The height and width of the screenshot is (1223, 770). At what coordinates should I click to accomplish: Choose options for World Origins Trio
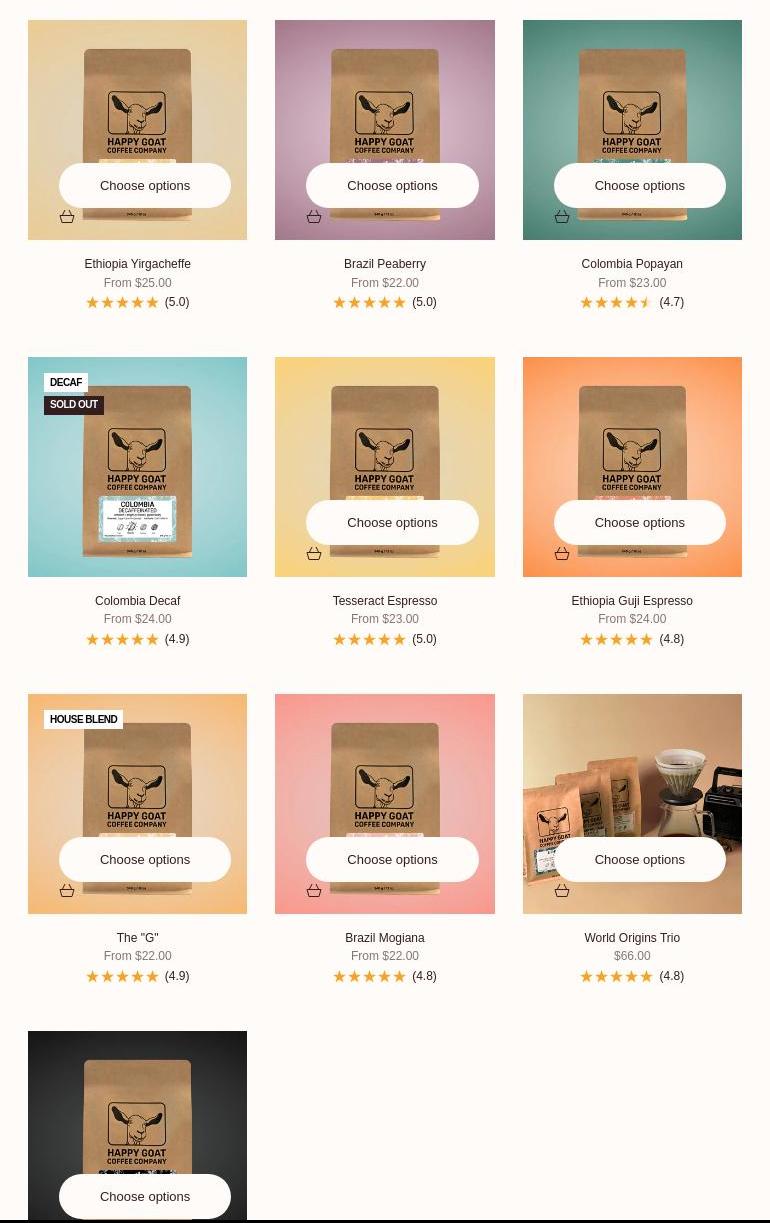640,860
